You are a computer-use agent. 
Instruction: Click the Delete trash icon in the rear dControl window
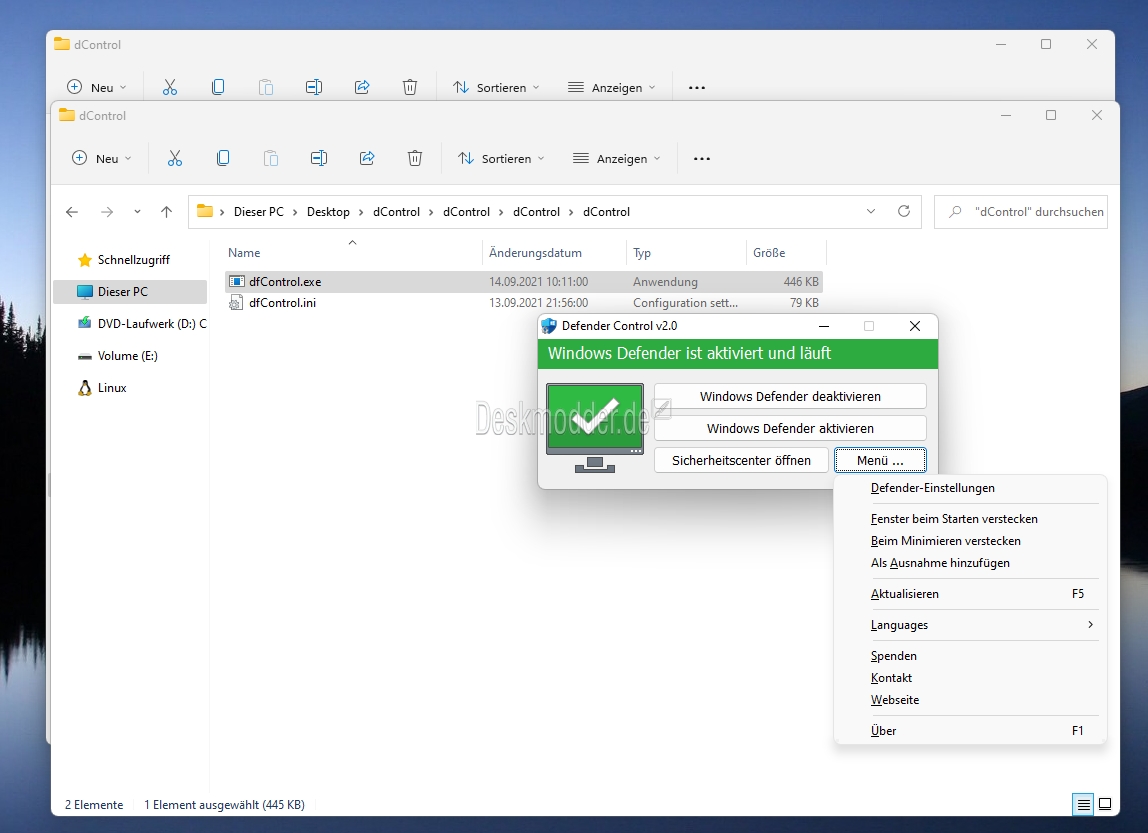point(410,87)
